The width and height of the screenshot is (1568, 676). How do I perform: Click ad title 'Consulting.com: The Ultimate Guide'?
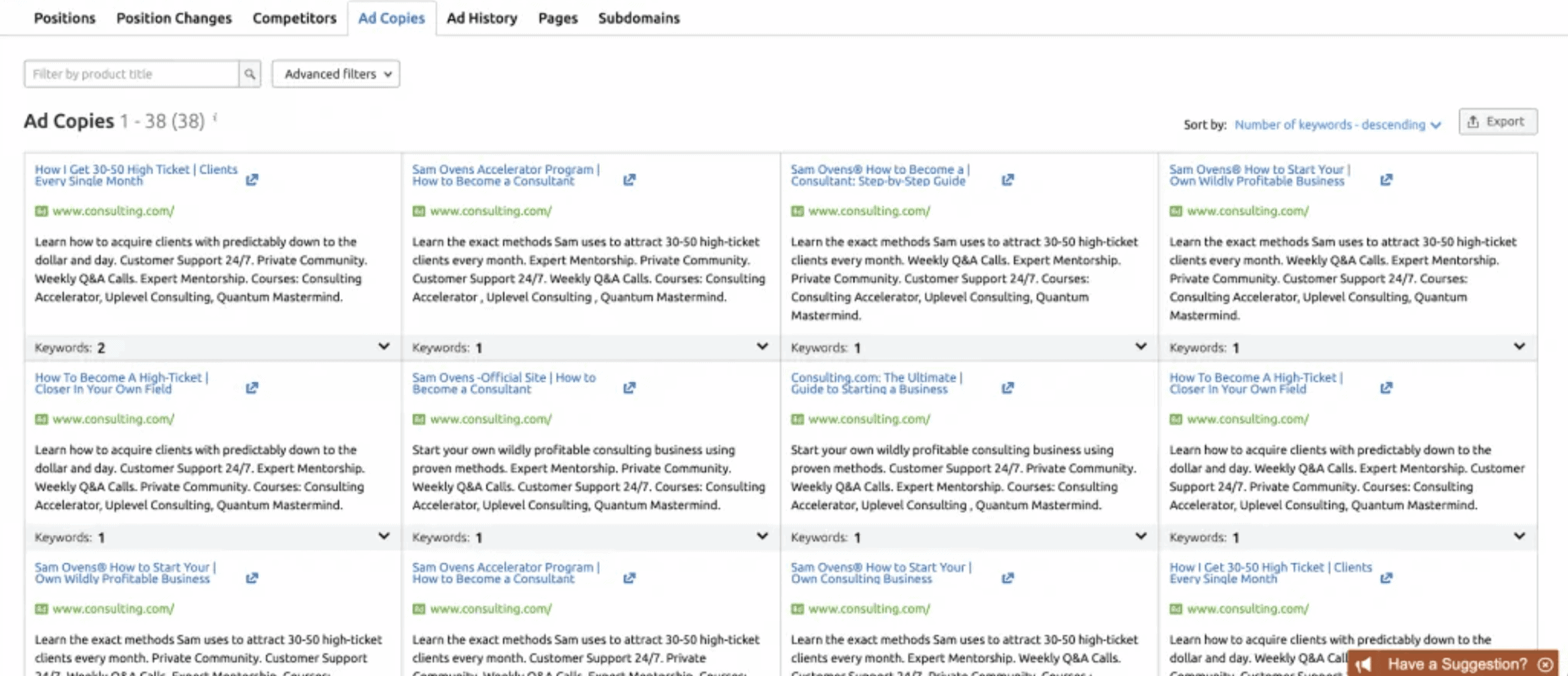(876, 383)
